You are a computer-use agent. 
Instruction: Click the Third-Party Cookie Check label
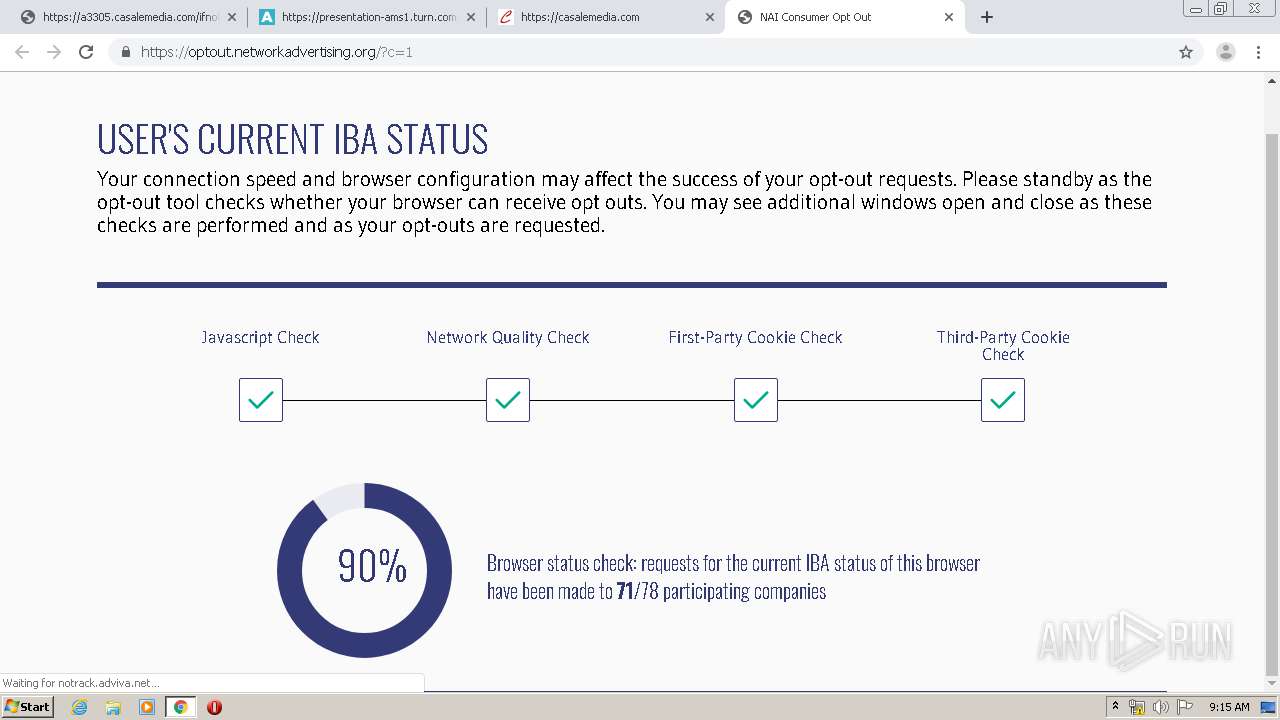pyautogui.click(x=1003, y=345)
